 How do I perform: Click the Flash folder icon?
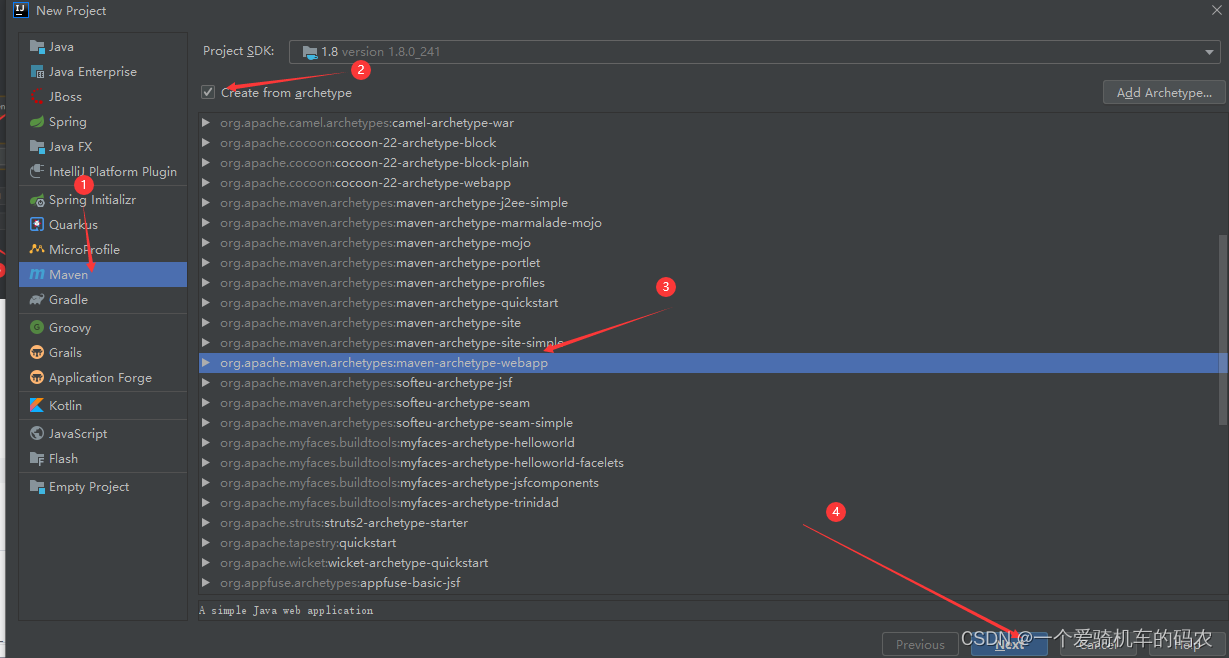(37, 459)
